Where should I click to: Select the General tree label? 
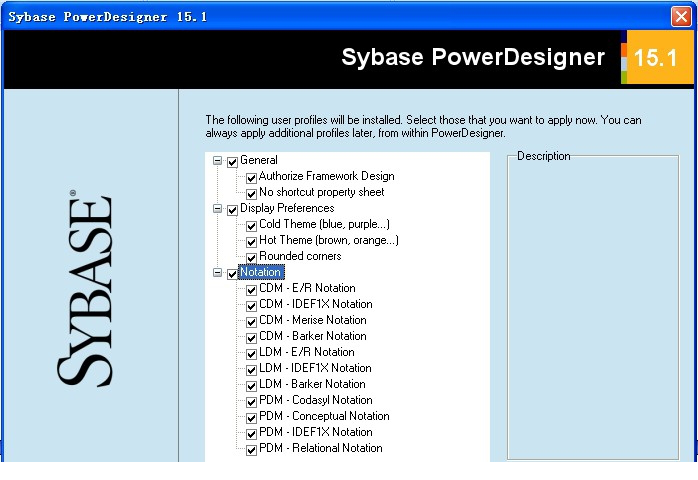click(259, 160)
